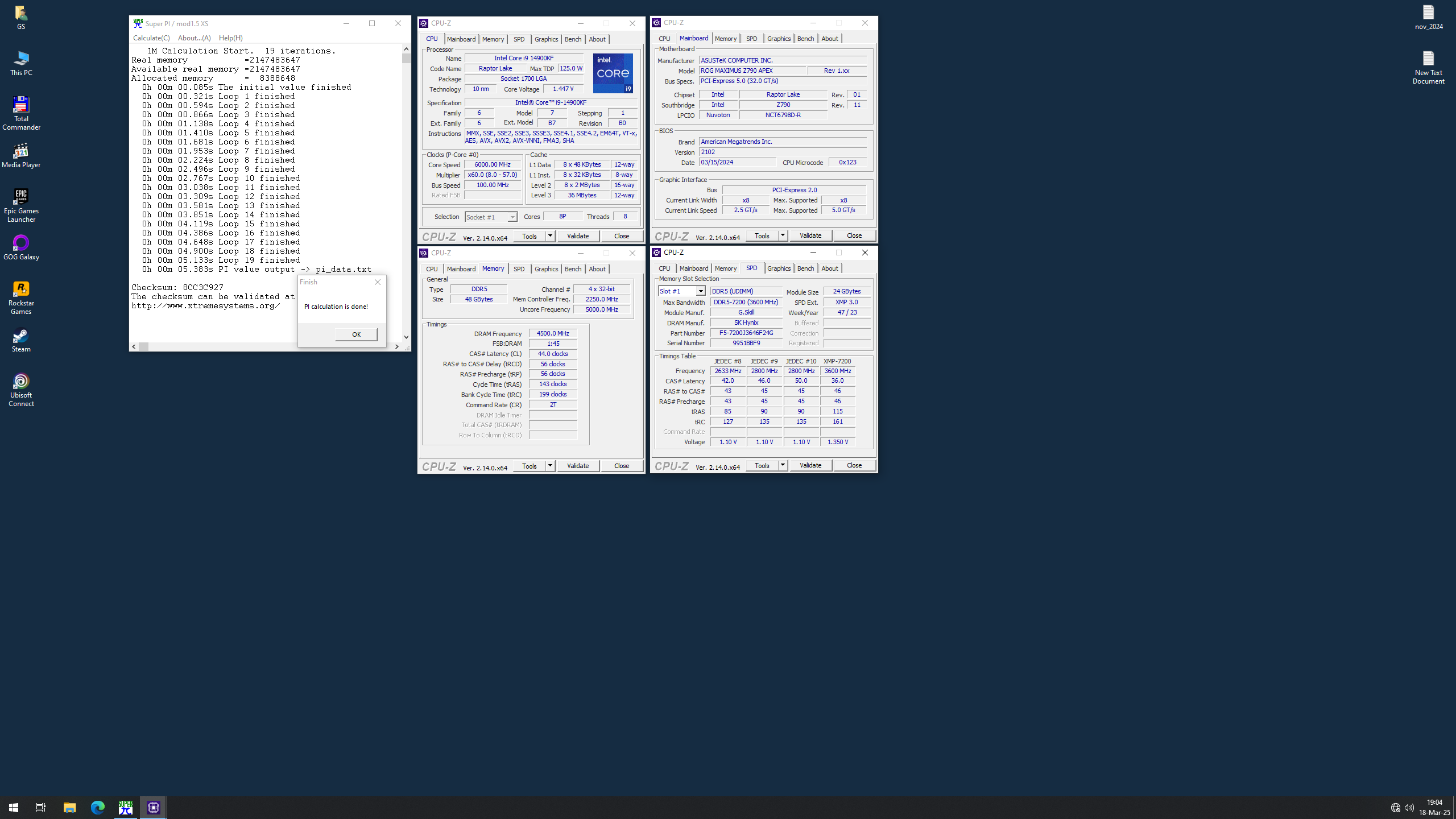Click Part Number F5-7200J3646F24G field

746,333
